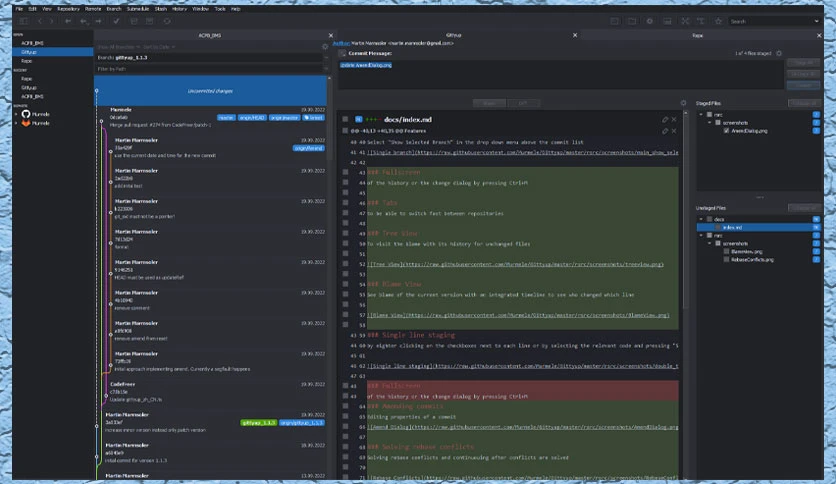Expand the GitHub Murmele account
Screen dimensions: 836x484
coord(16,114)
